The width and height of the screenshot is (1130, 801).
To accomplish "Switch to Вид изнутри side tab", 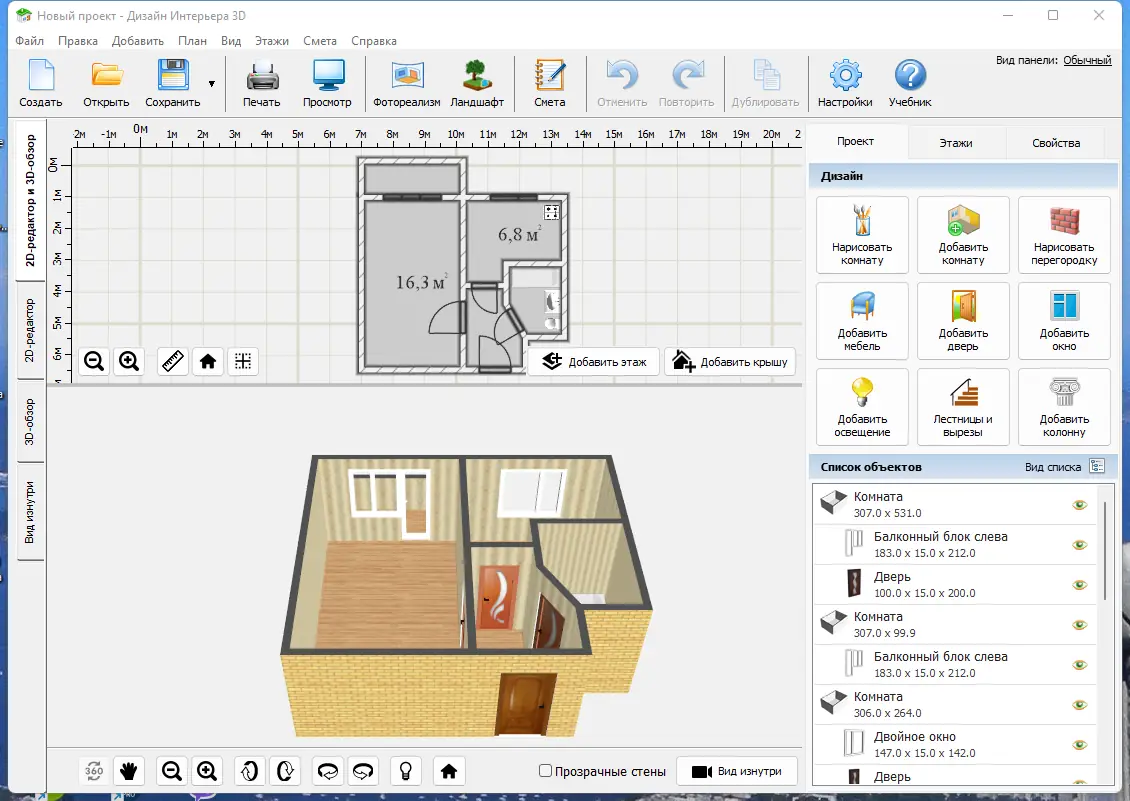I will 30,512.
